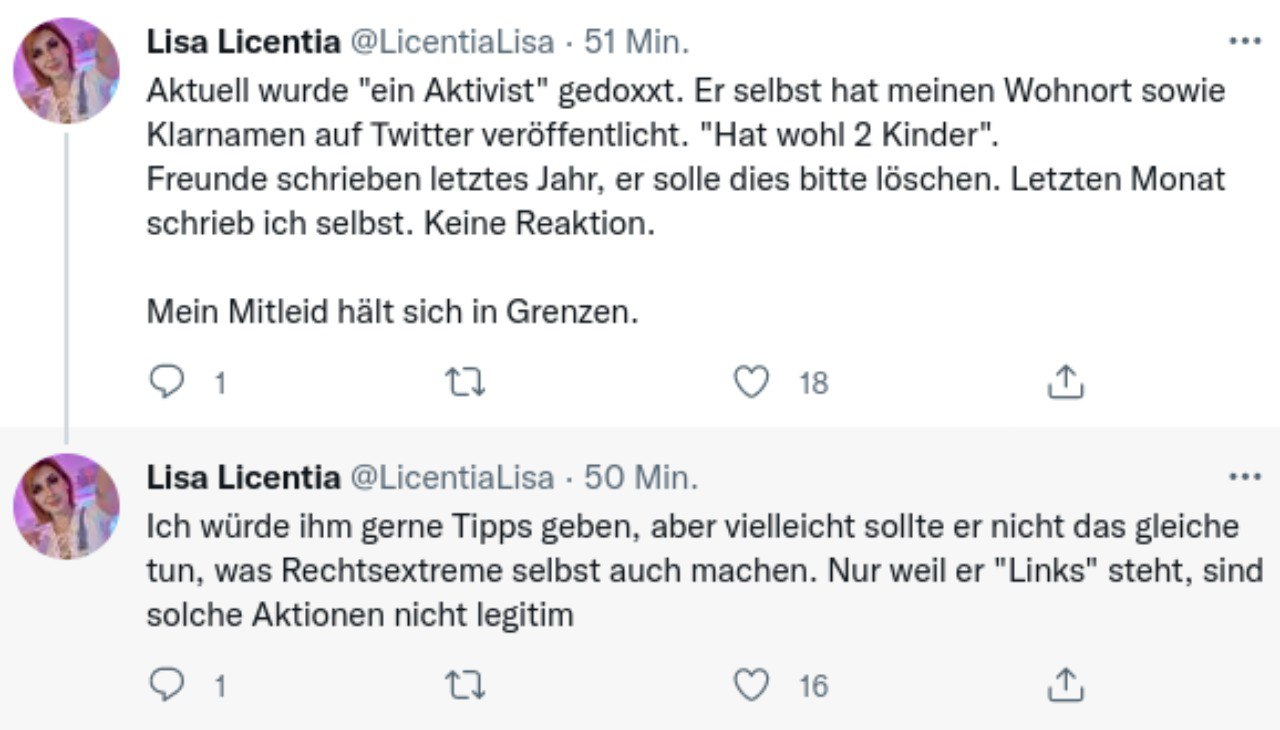Open Lisa Licentia name link on first tweet
The height and width of the screenshot is (730, 1280).
pos(243,43)
